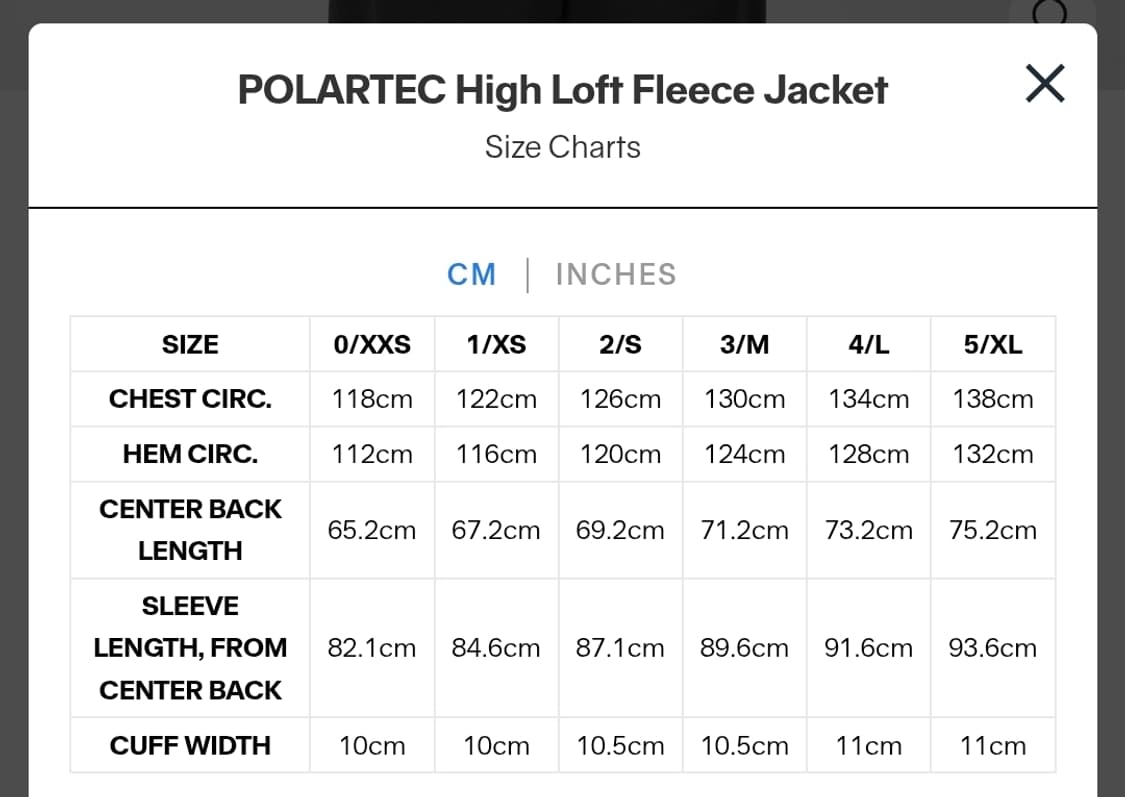This screenshot has height=797, width=1125.
Task: Select the 0/XXS size column header
Action: 372,344
